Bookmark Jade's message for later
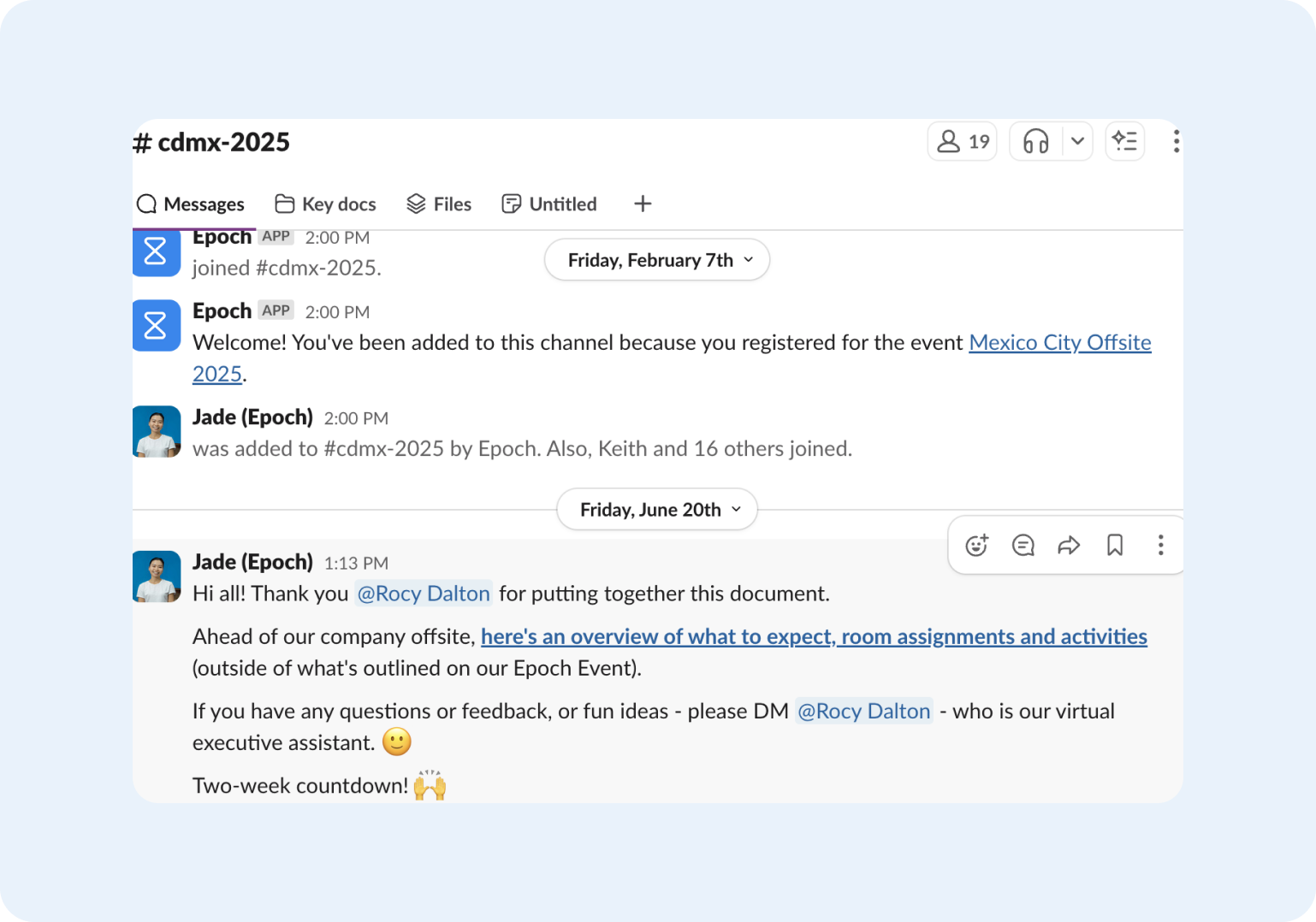The image size is (1316, 922). pyautogui.click(x=1115, y=545)
